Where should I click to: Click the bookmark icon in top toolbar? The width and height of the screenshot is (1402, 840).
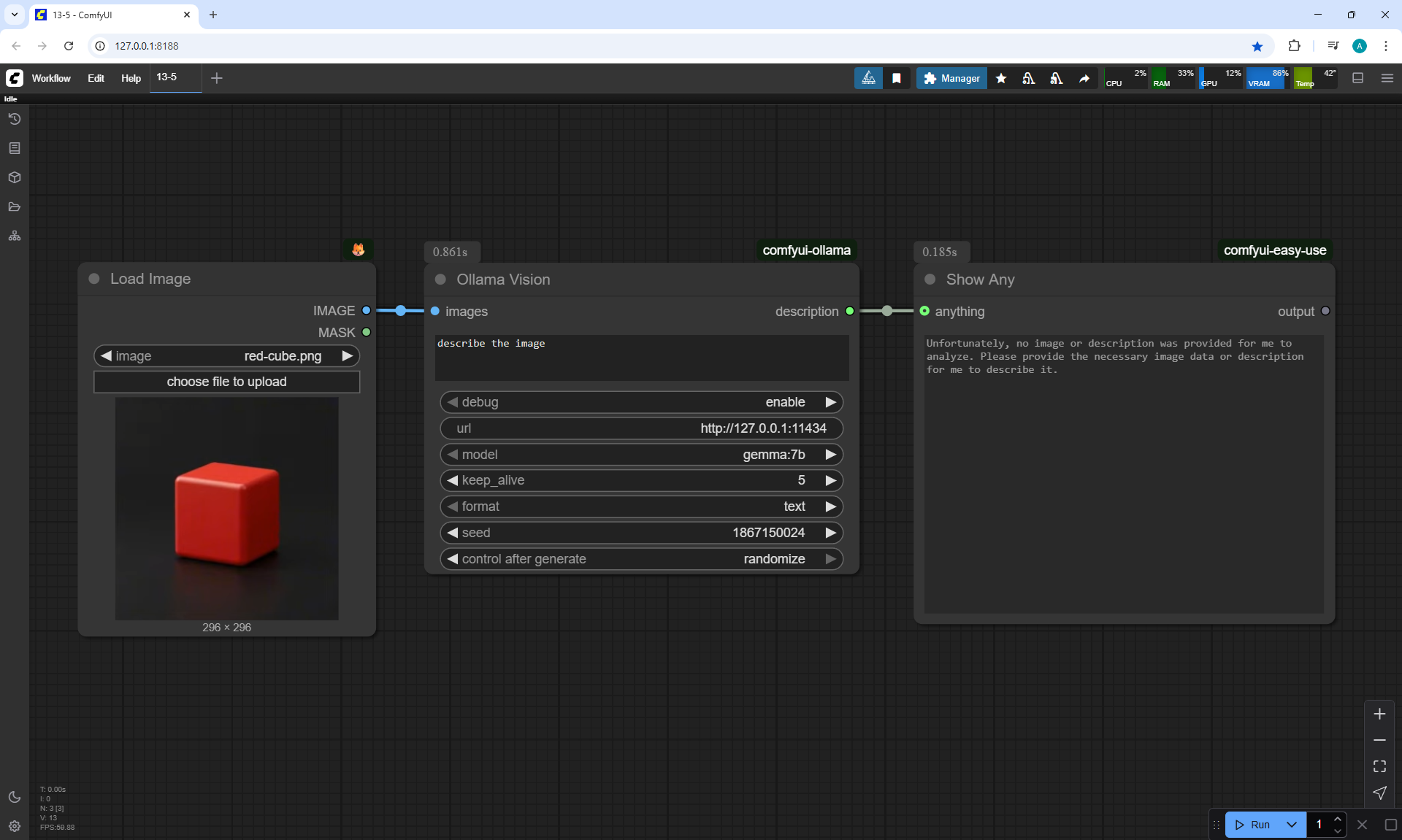click(897, 78)
